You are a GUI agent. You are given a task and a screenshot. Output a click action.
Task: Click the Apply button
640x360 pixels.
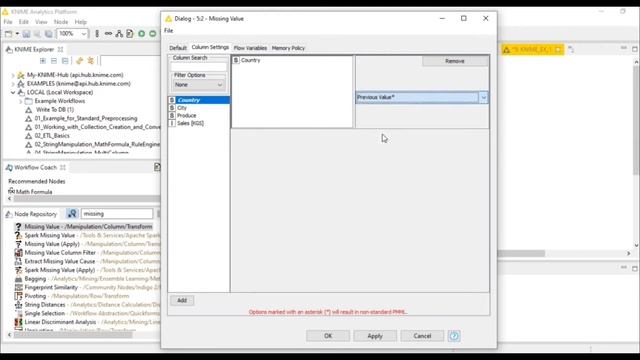pos(375,336)
